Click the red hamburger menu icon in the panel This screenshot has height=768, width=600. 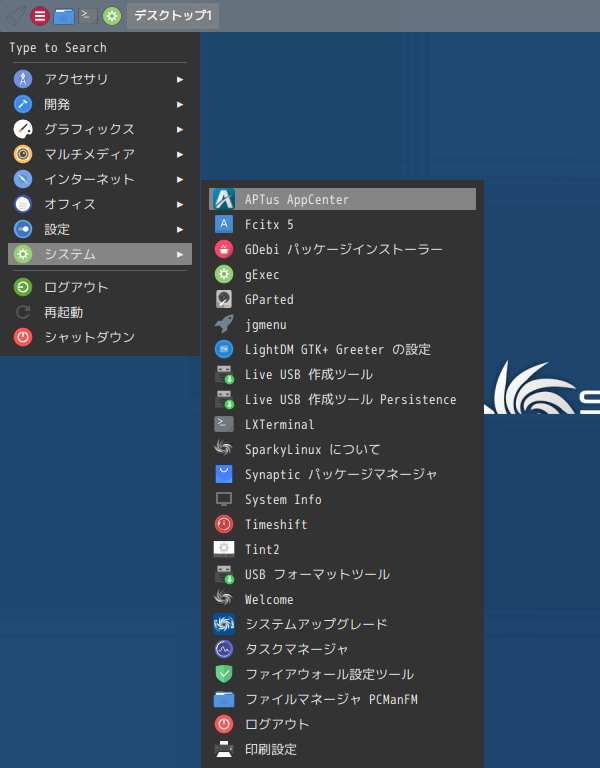point(40,16)
